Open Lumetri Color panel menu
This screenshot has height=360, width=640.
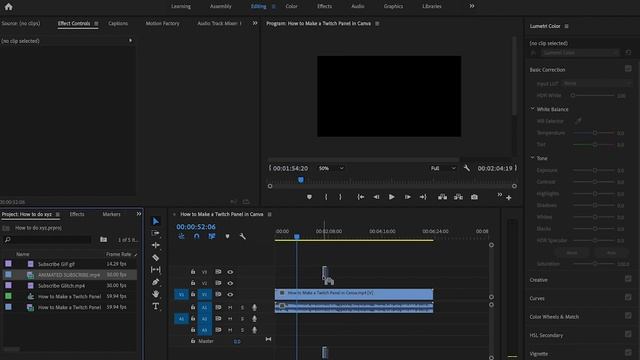567,26
